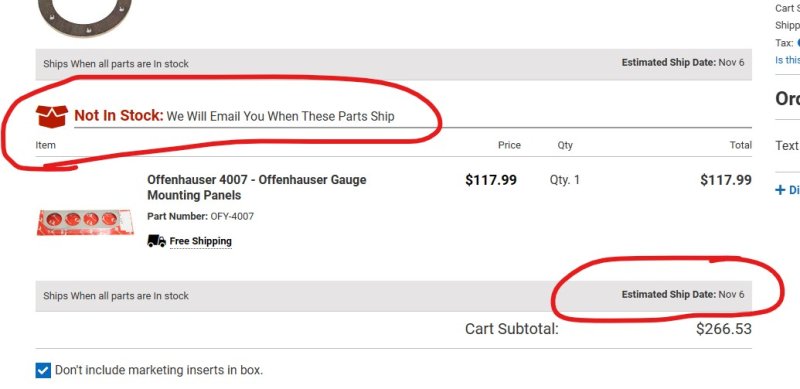
Task: Click the blue Tax info icon
Action: click(x=798, y=43)
